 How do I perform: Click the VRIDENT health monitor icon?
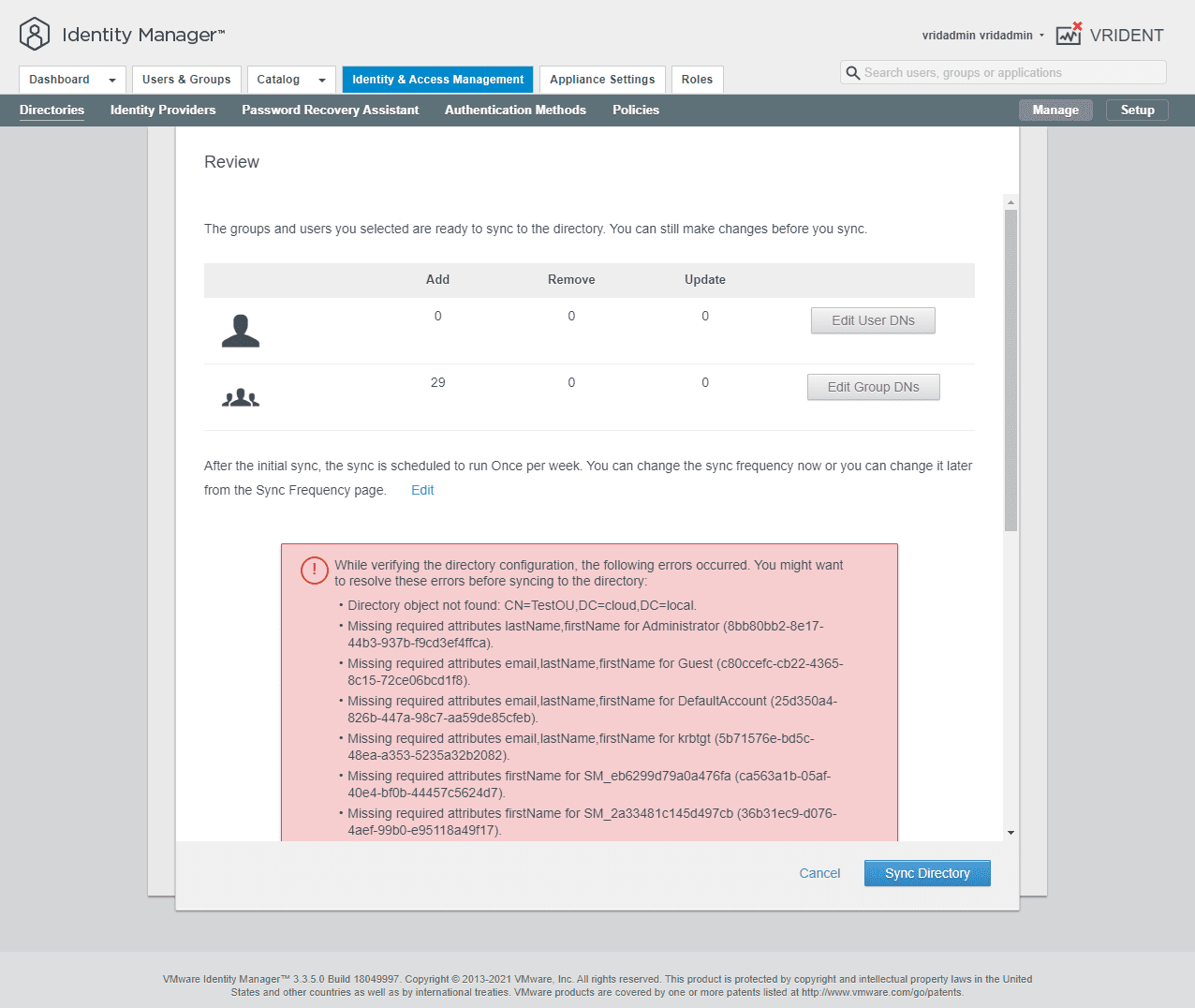click(1069, 35)
